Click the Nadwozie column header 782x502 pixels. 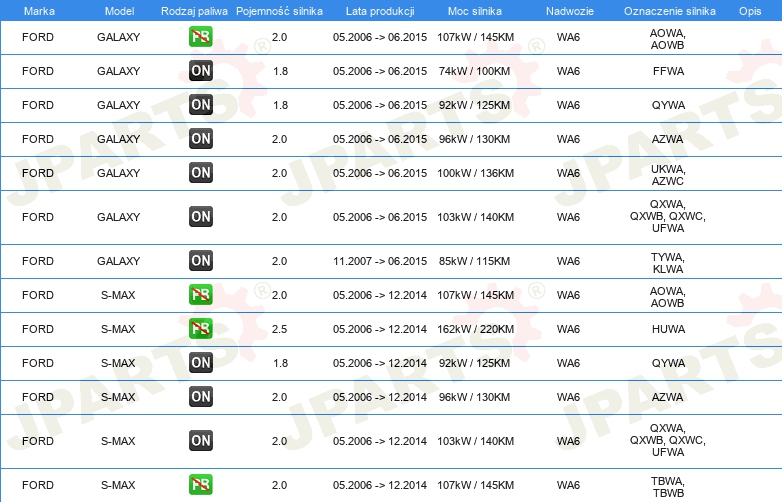point(570,11)
